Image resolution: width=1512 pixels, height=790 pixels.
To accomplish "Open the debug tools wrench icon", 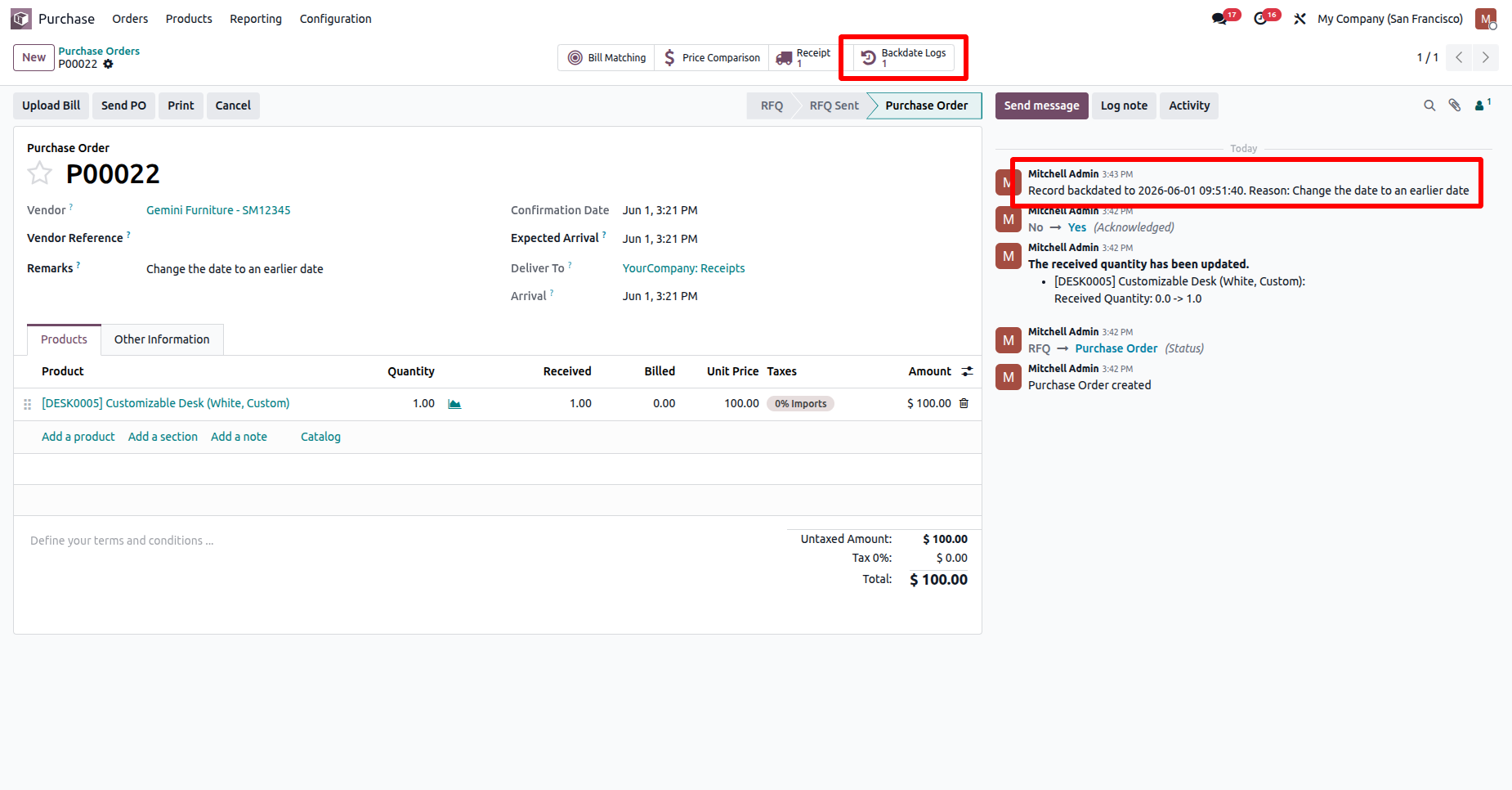I will [1300, 19].
